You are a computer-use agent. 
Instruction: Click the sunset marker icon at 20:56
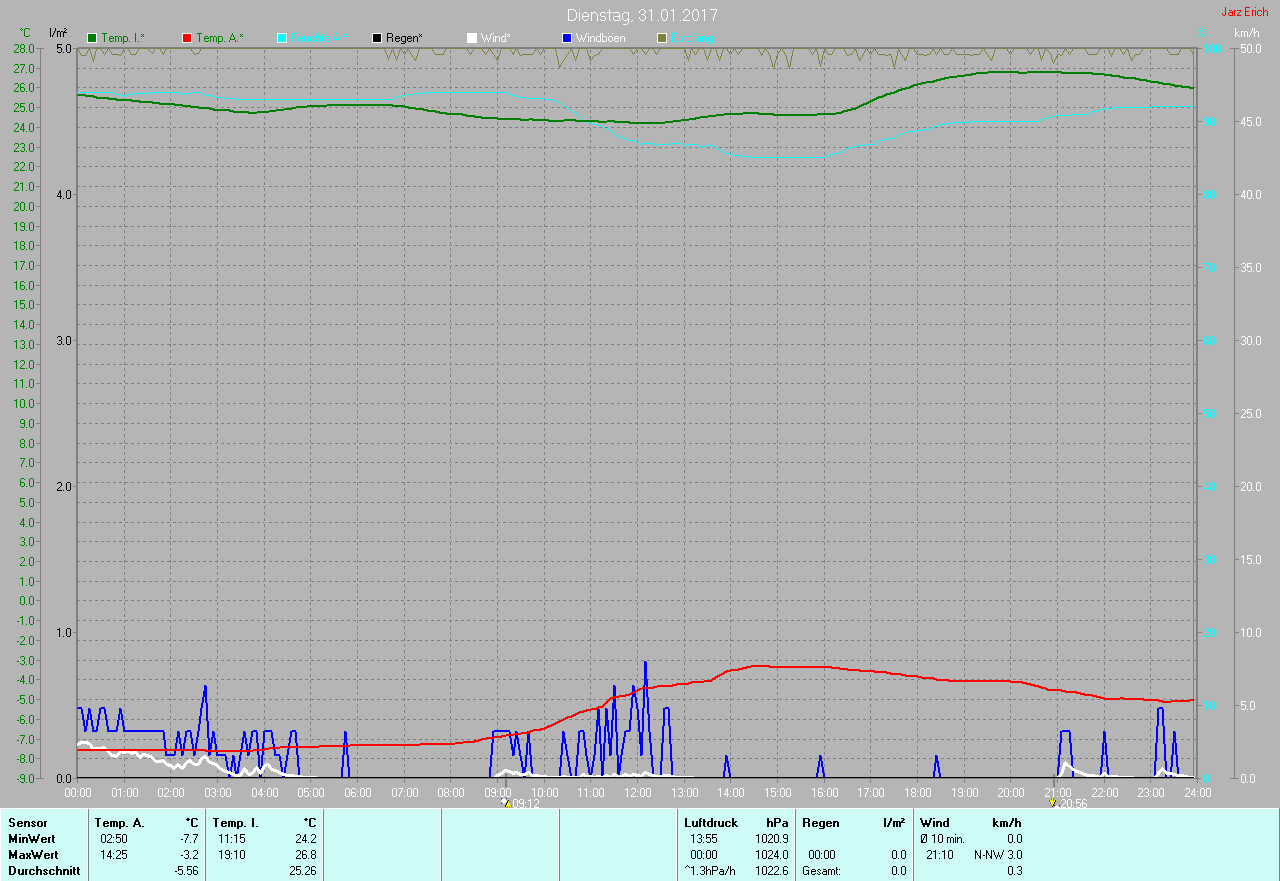[x=1052, y=802]
